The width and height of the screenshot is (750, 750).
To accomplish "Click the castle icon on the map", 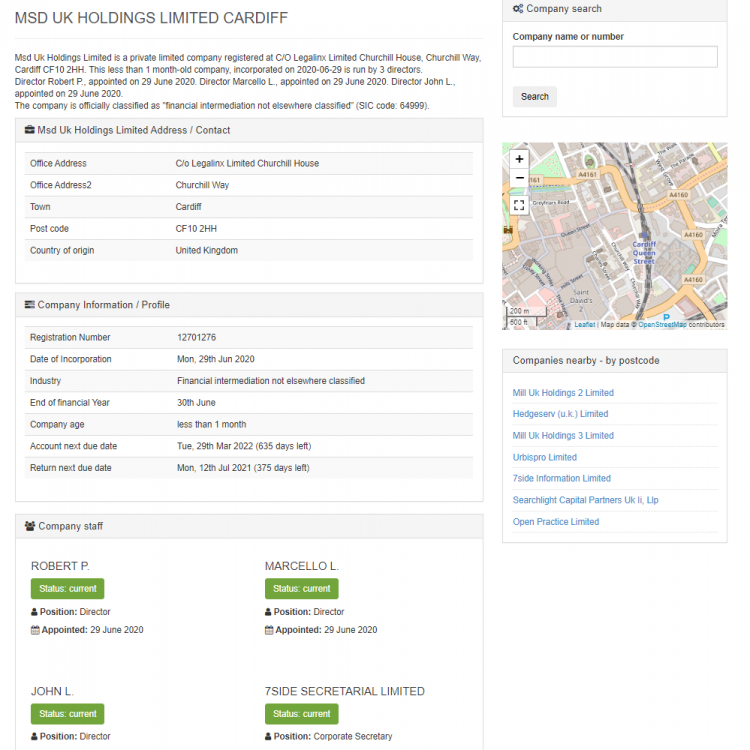I will tap(509, 229).
